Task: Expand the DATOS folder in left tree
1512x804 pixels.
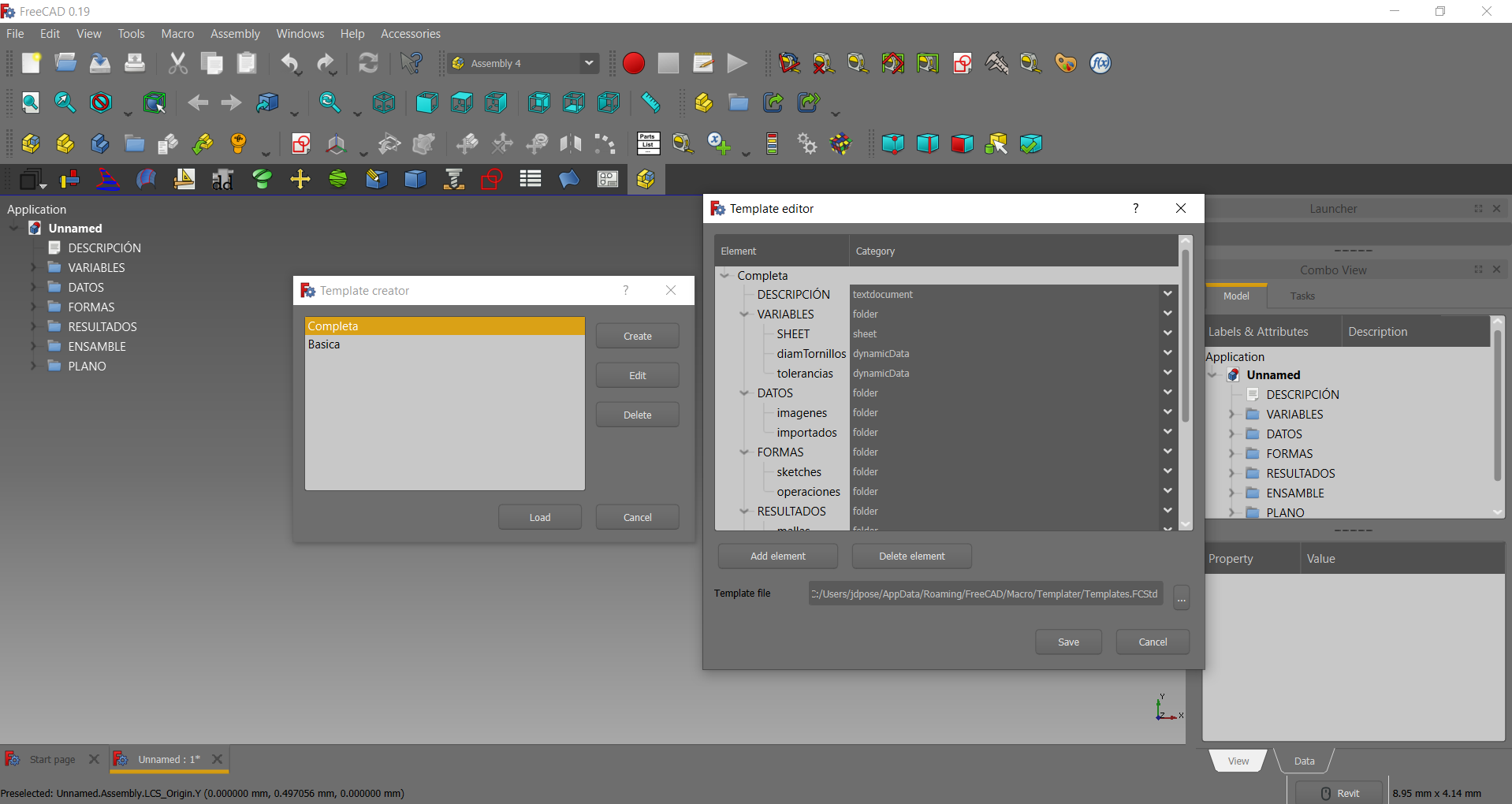Action: point(33,288)
